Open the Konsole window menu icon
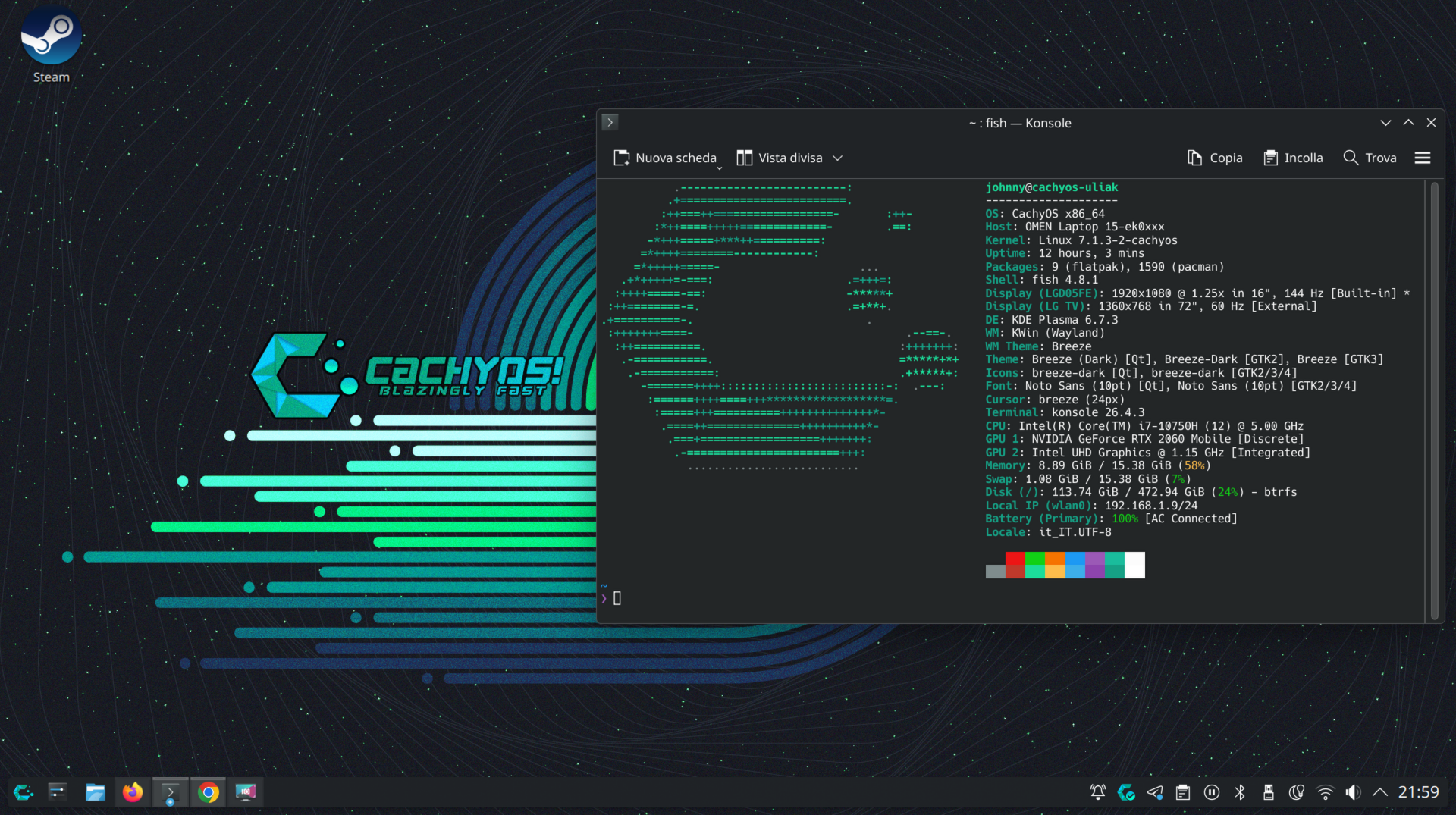 pos(610,122)
